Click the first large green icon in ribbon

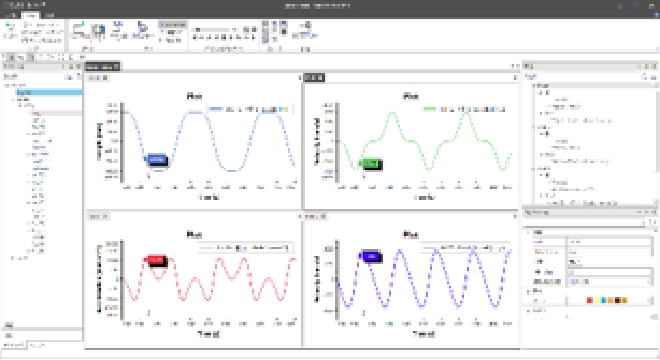pos(10,30)
